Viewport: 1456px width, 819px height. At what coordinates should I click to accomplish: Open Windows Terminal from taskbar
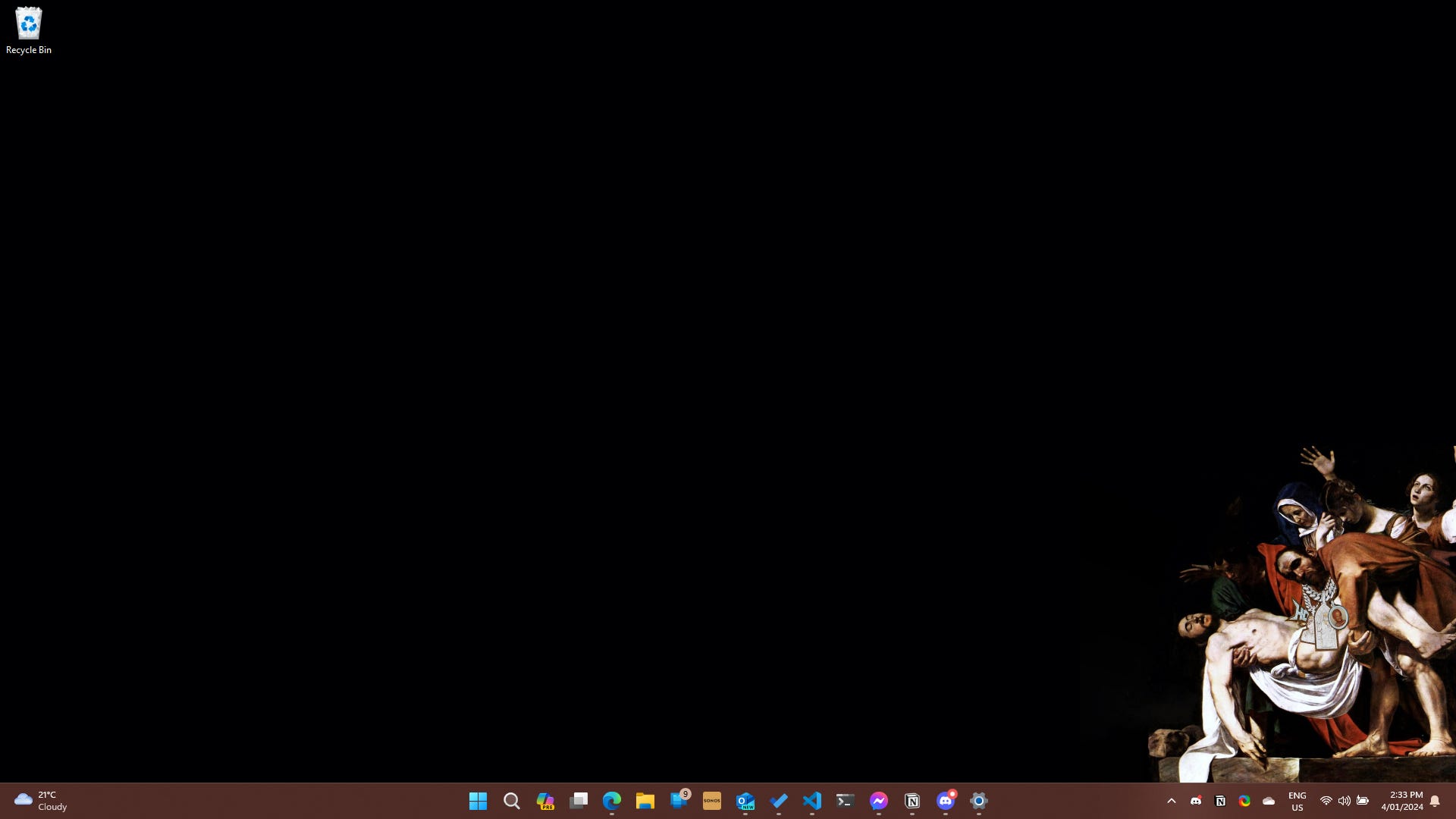[846, 801]
